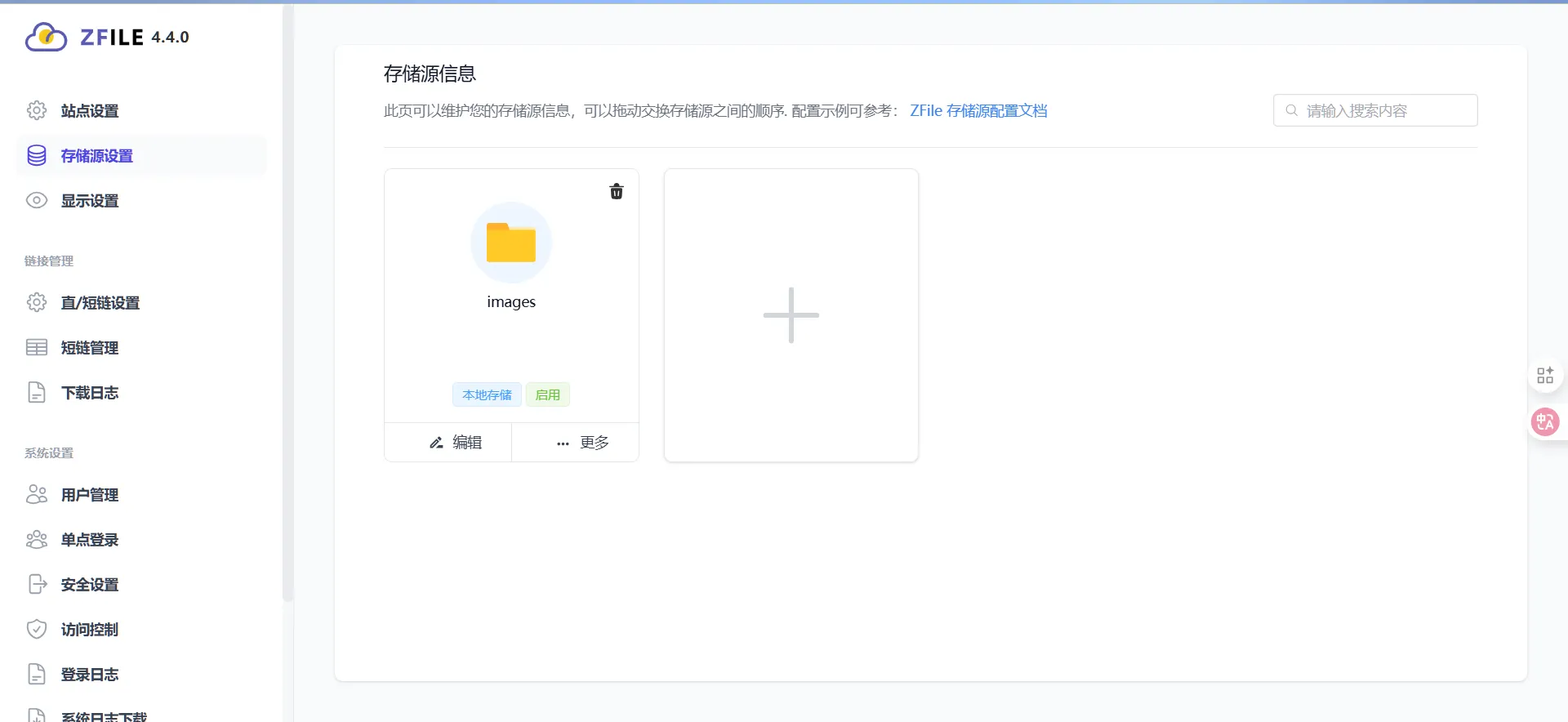The height and width of the screenshot is (722, 1568).
Task: Click the empty add-storage card
Action: pos(791,315)
